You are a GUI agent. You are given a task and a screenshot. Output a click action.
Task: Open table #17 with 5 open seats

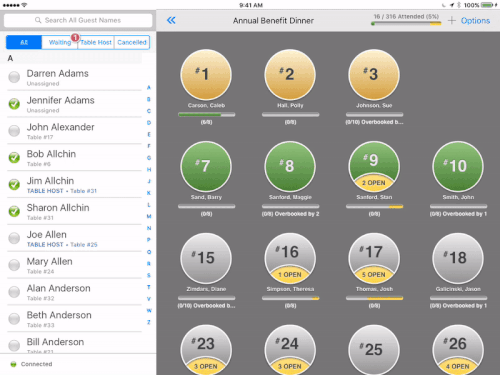(374, 258)
